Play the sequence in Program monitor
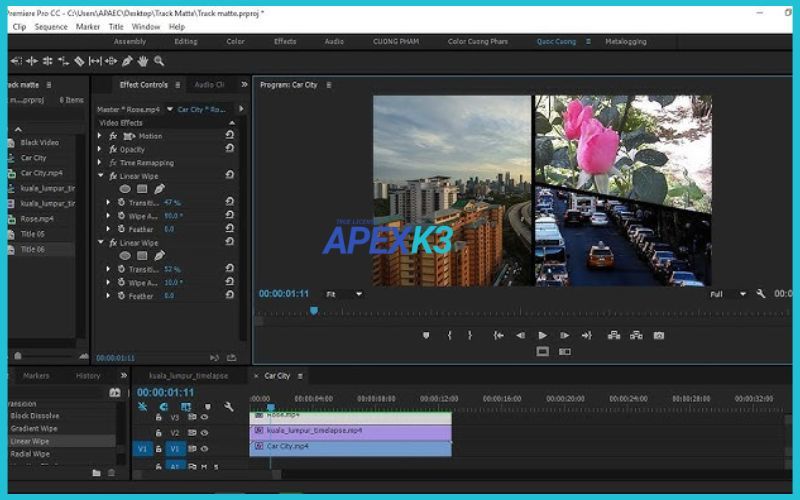800x500 pixels. click(542, 335)
